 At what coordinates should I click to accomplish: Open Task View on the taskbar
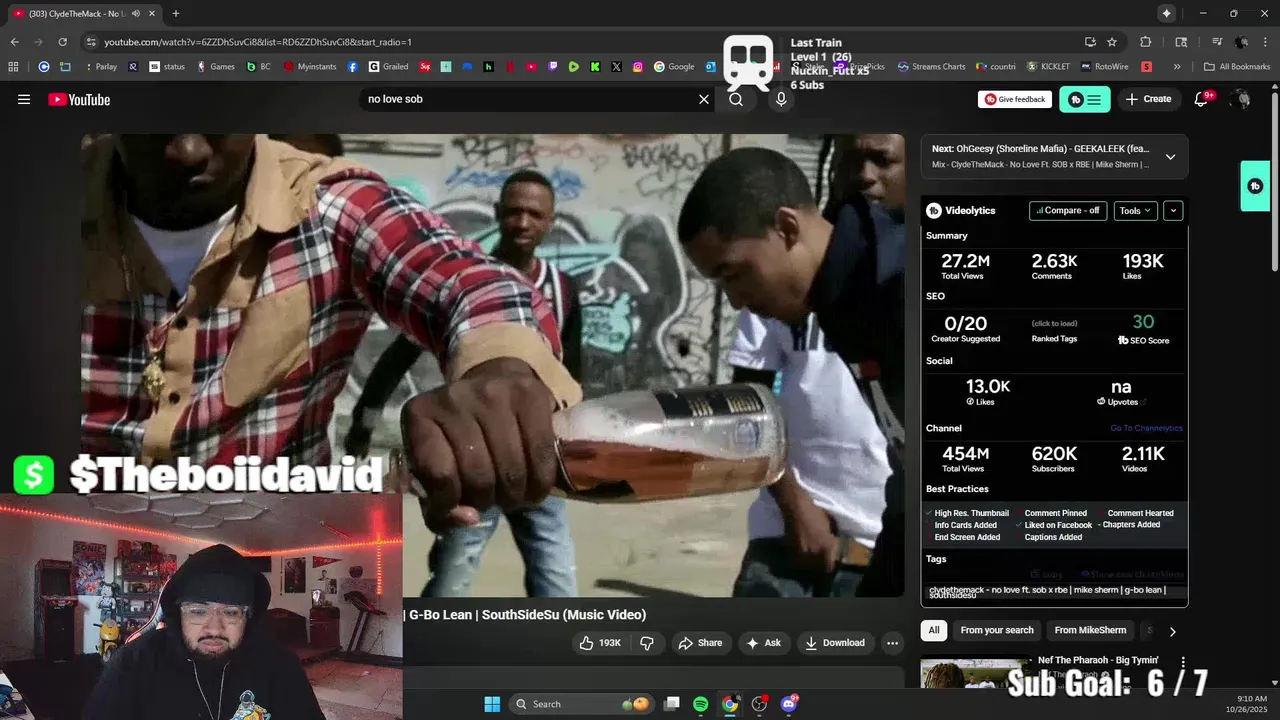pyautogui.click(x=672, y=704)
